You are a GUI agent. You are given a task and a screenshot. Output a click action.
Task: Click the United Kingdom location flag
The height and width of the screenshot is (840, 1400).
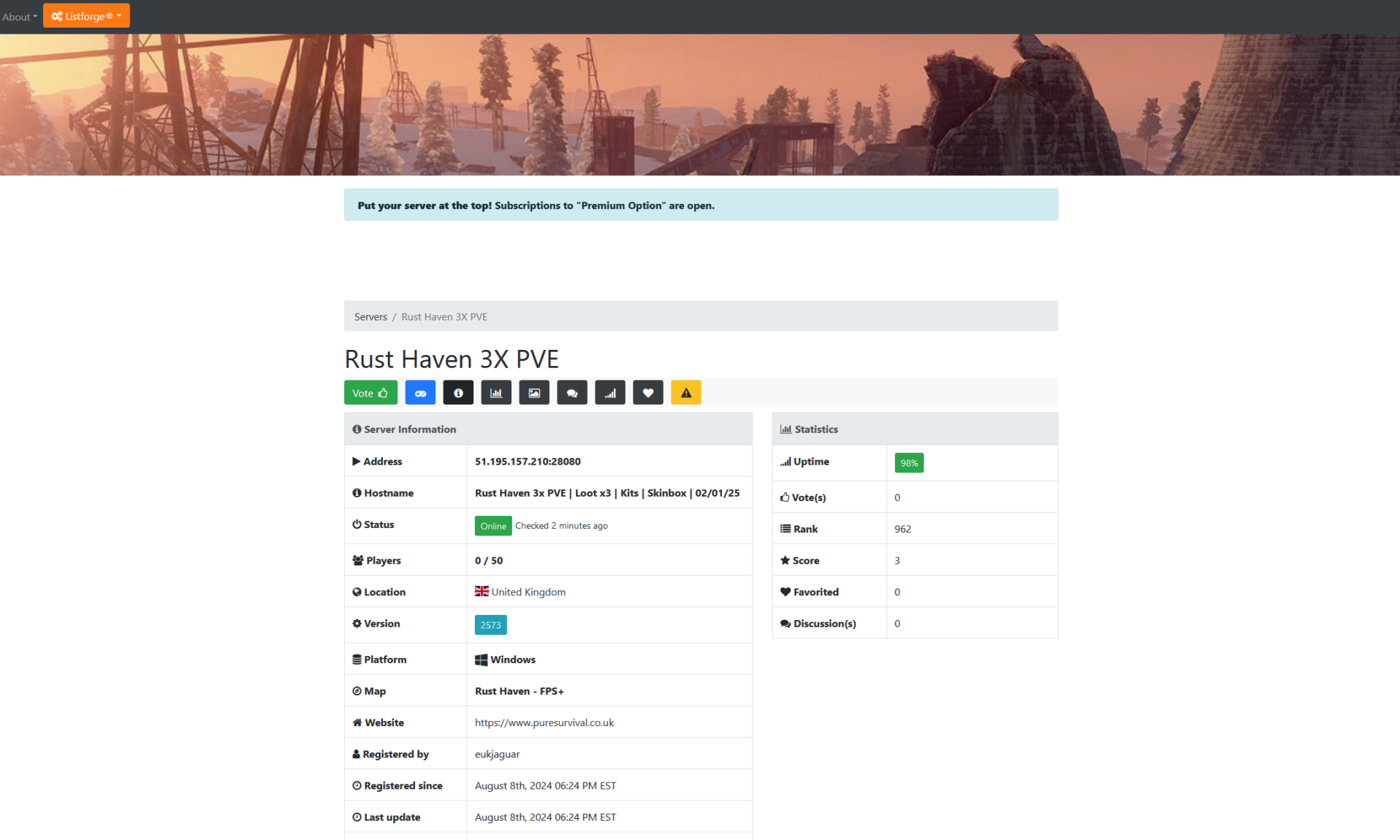482,592
